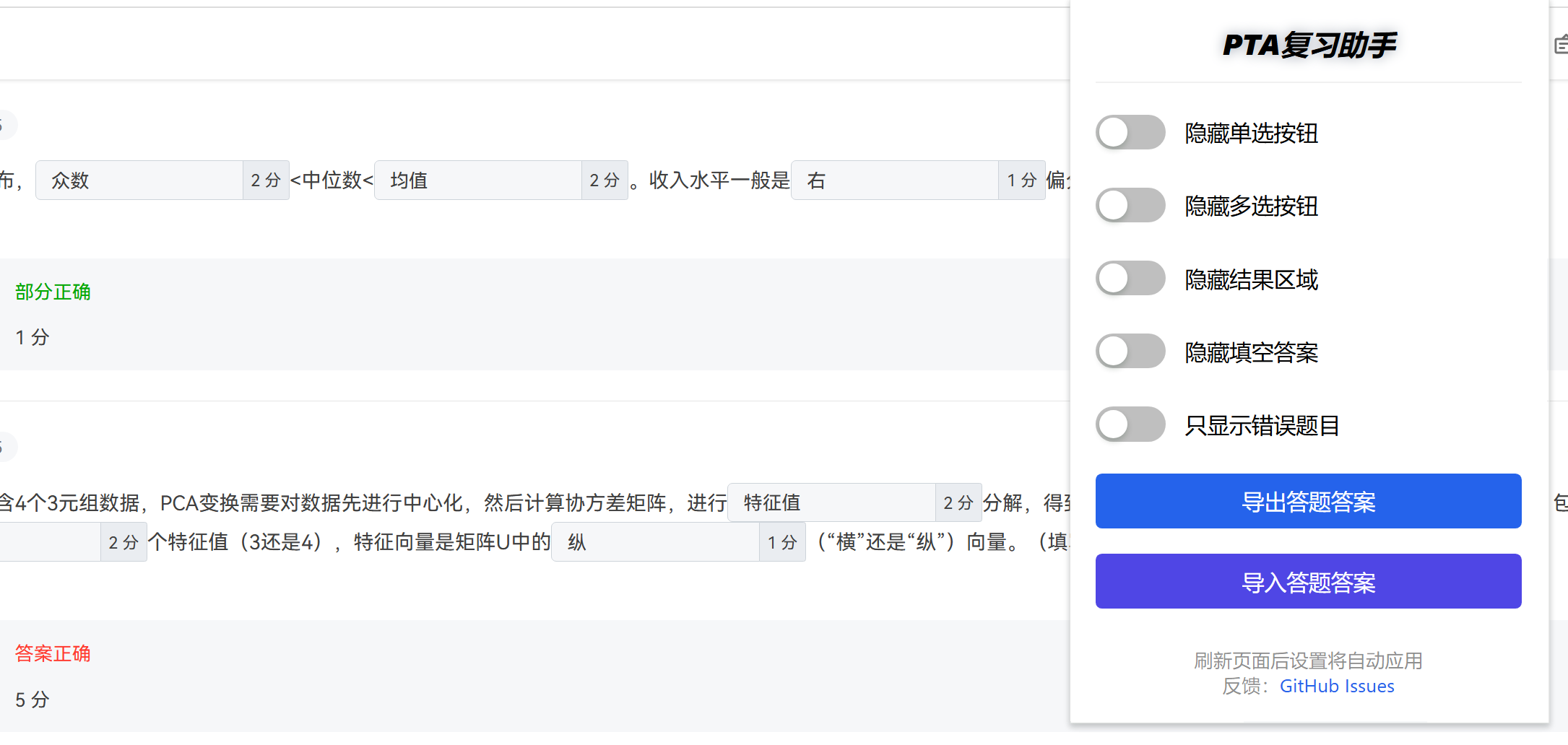
Task: Click the partially visible signboard icon at top right
Action: 1561,45
